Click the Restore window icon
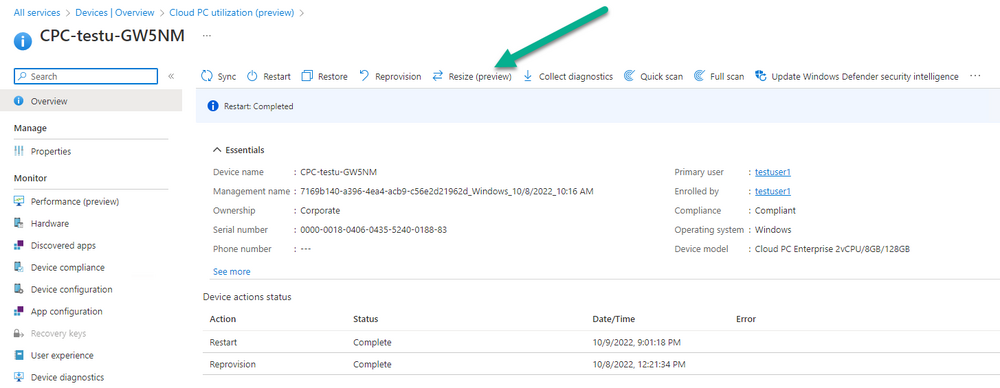This screenshot has width=1000, height=388. [307, 77]
